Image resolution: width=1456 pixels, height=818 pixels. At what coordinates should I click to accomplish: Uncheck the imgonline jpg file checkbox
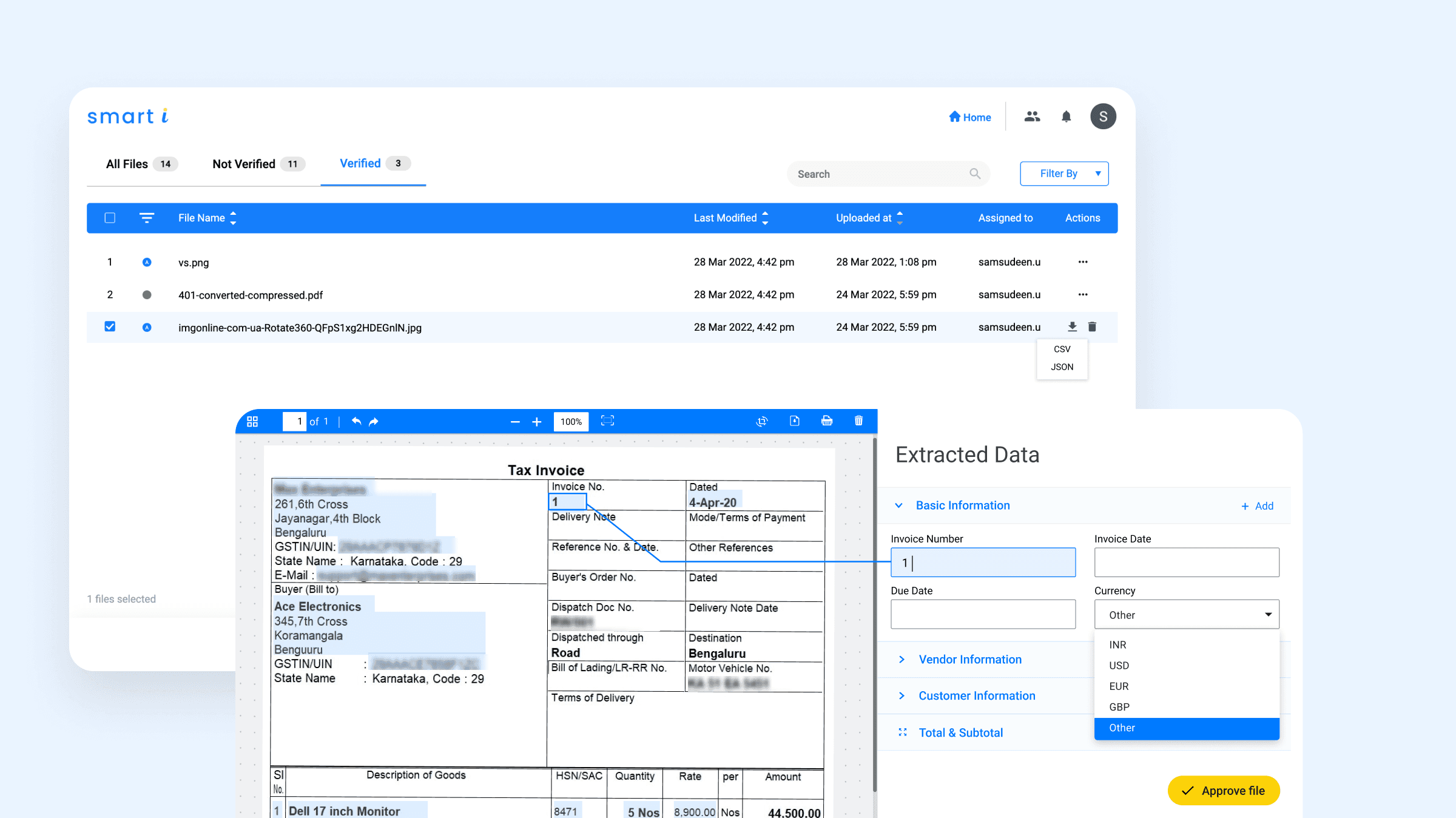pyautogui.click(x=110, y=326)
